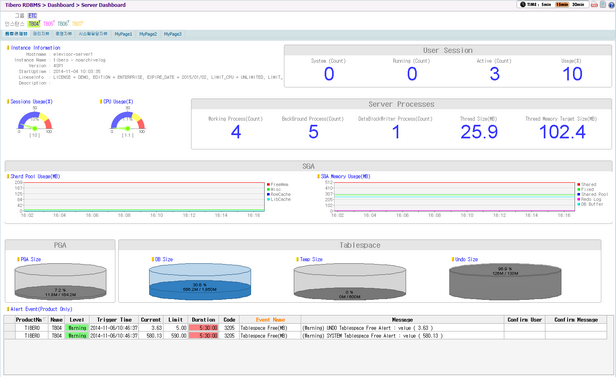This screenshot has height=377, width=616.
Task: Click the Thread Memory Target value 102.4
Action: tap(562, 132)
